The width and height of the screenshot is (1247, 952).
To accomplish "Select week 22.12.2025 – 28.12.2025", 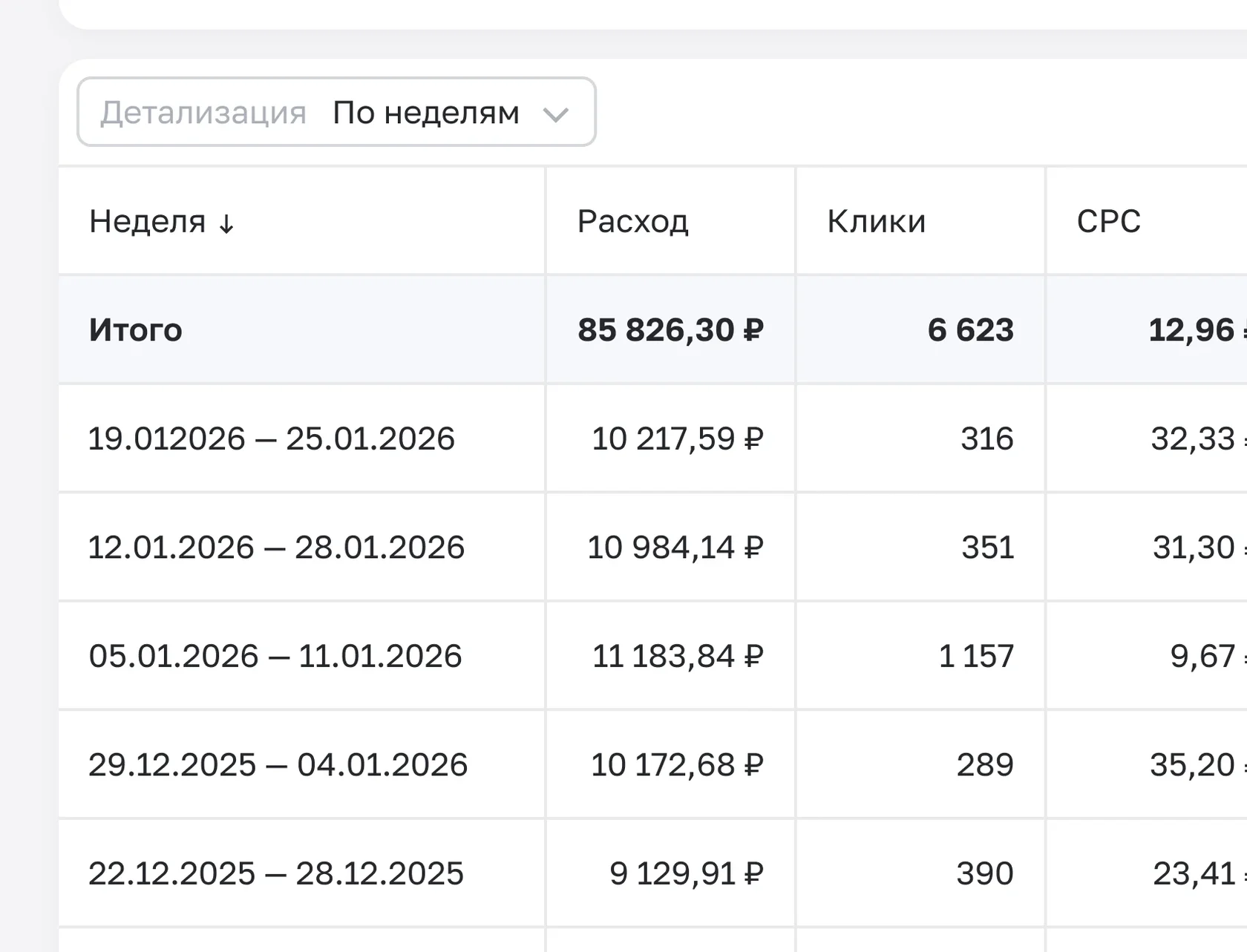I will [275, 873].
